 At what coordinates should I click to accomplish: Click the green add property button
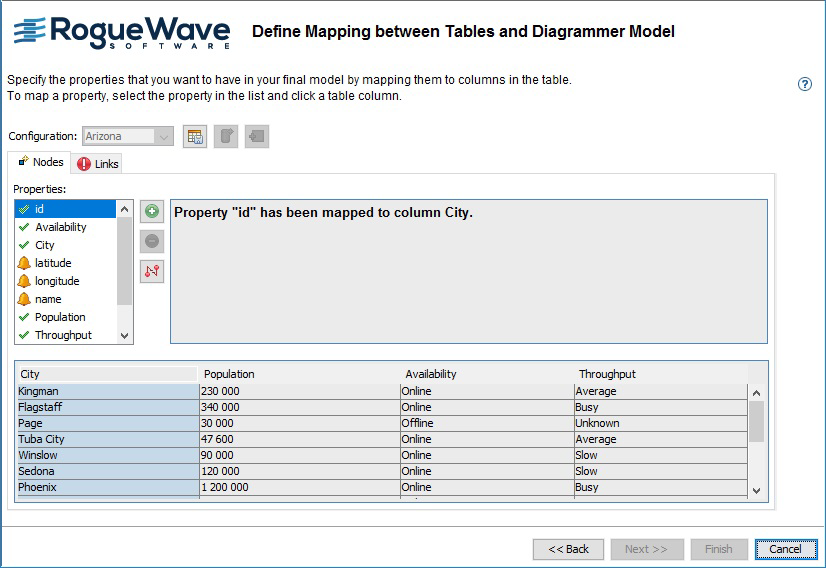point(152,211)
